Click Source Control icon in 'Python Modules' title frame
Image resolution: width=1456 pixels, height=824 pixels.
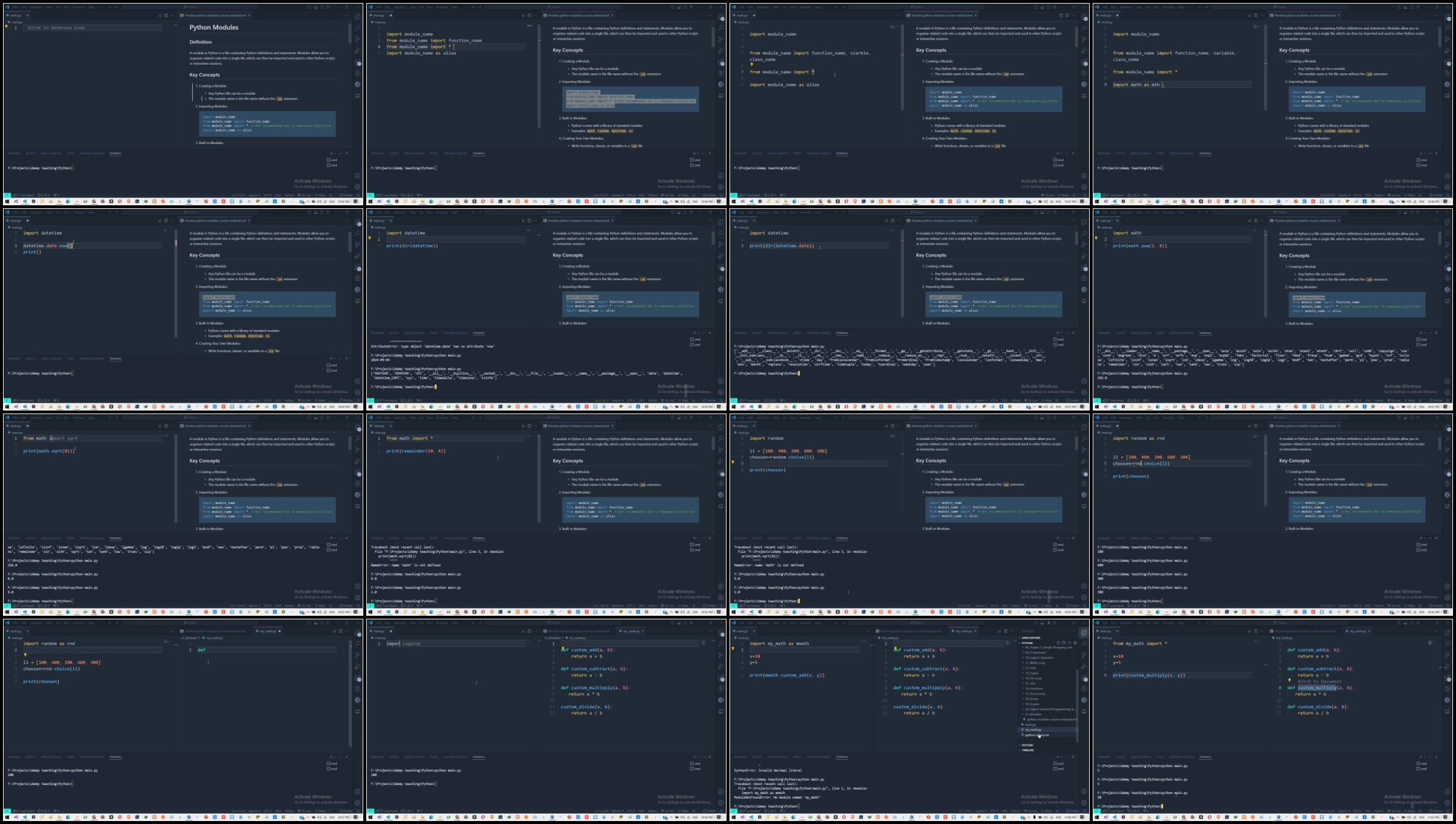pos(358,39)
